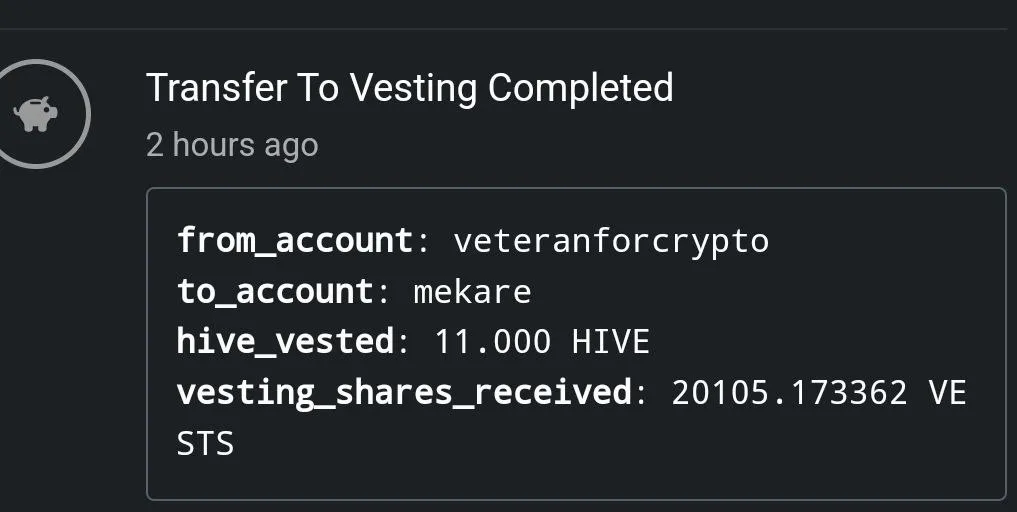Open the Transfer To Vesting Completed title
1017x512 pixels.
[x=410, y=88]
